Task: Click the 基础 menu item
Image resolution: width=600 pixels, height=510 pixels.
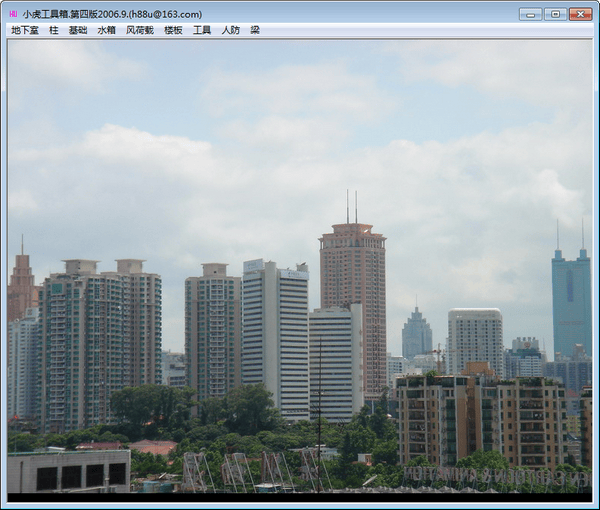Action: [78, 30]
